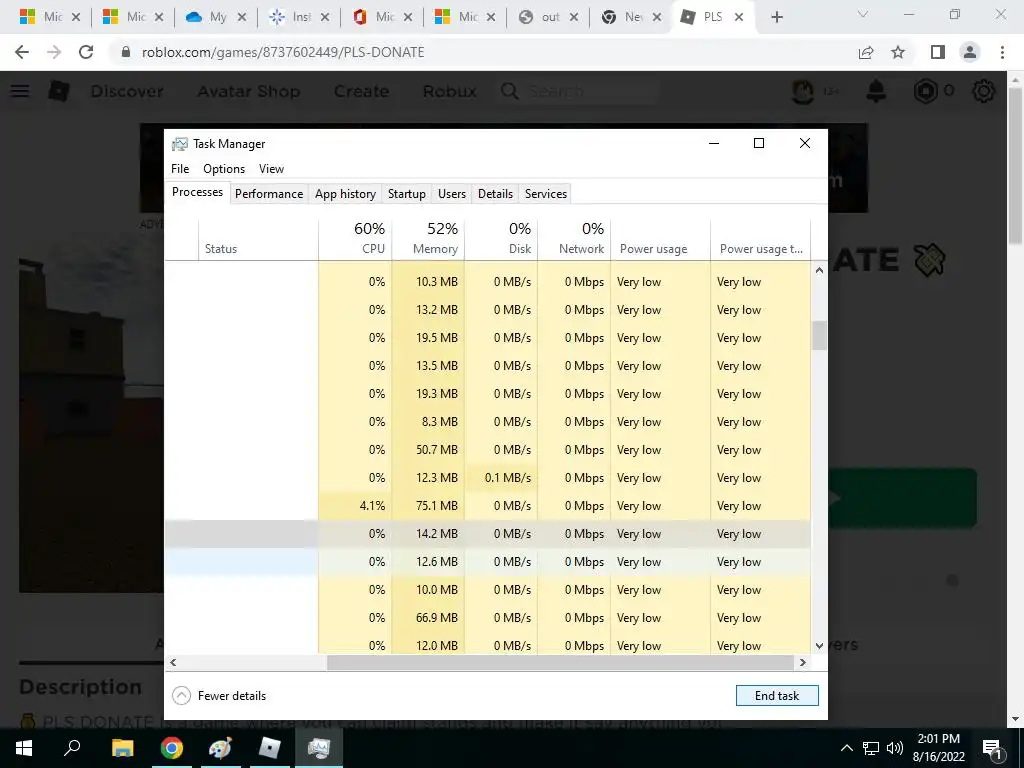This screenshot has height=768, width=1024.
Task: Switch to the Details tab
Action: (x=495, y=194)
